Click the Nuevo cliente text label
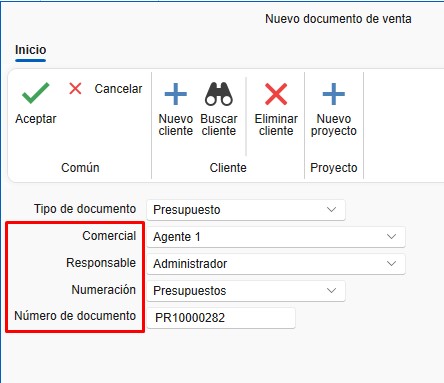444x383 pixels. (176, 125)
